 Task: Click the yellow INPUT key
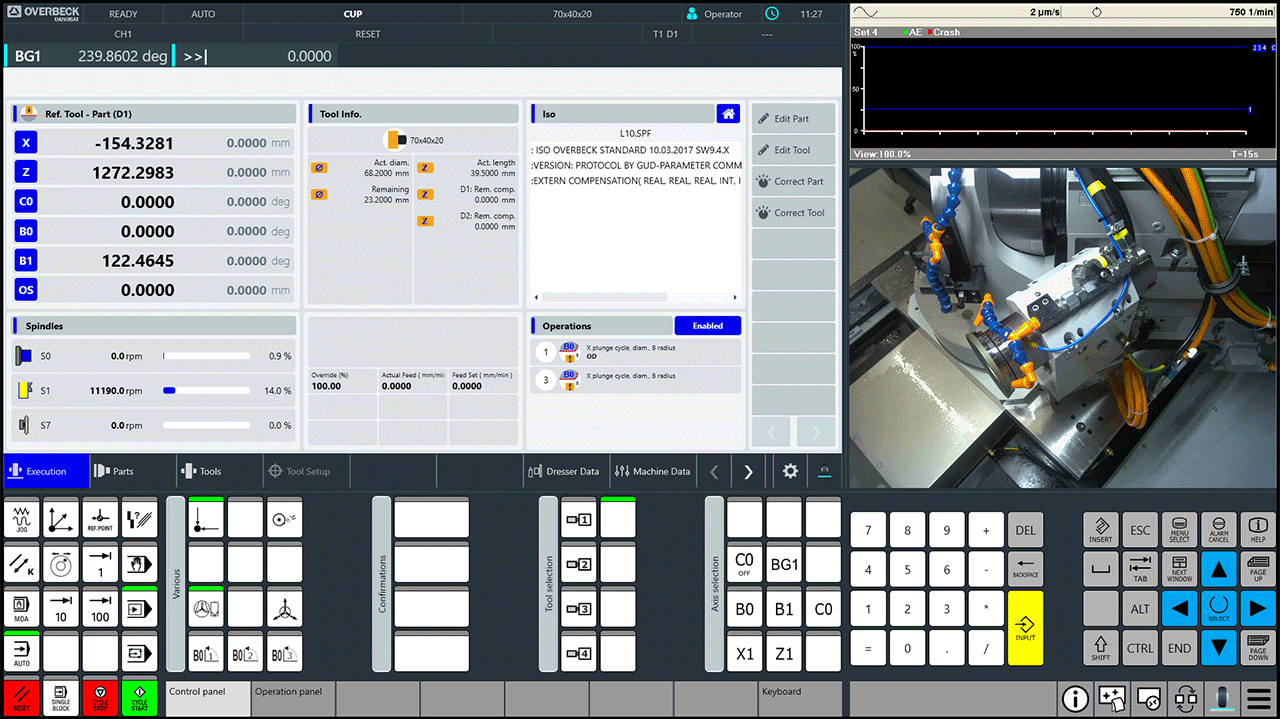[1025, 628]
